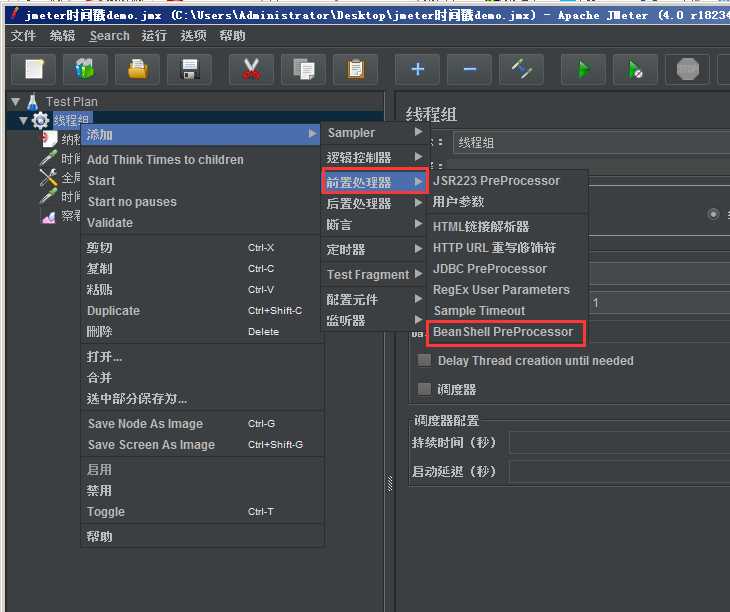This screenshot has height=612, width=730.
Task: Click the JMeter feather icon in title bar
Action: [x=14, y=14]
